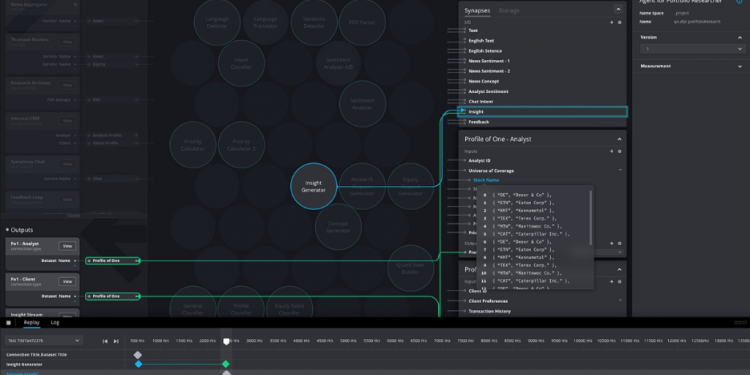Open the gear beside Analyst Inputs
This screenshot has height=375, width=750.
click(619, 151)
